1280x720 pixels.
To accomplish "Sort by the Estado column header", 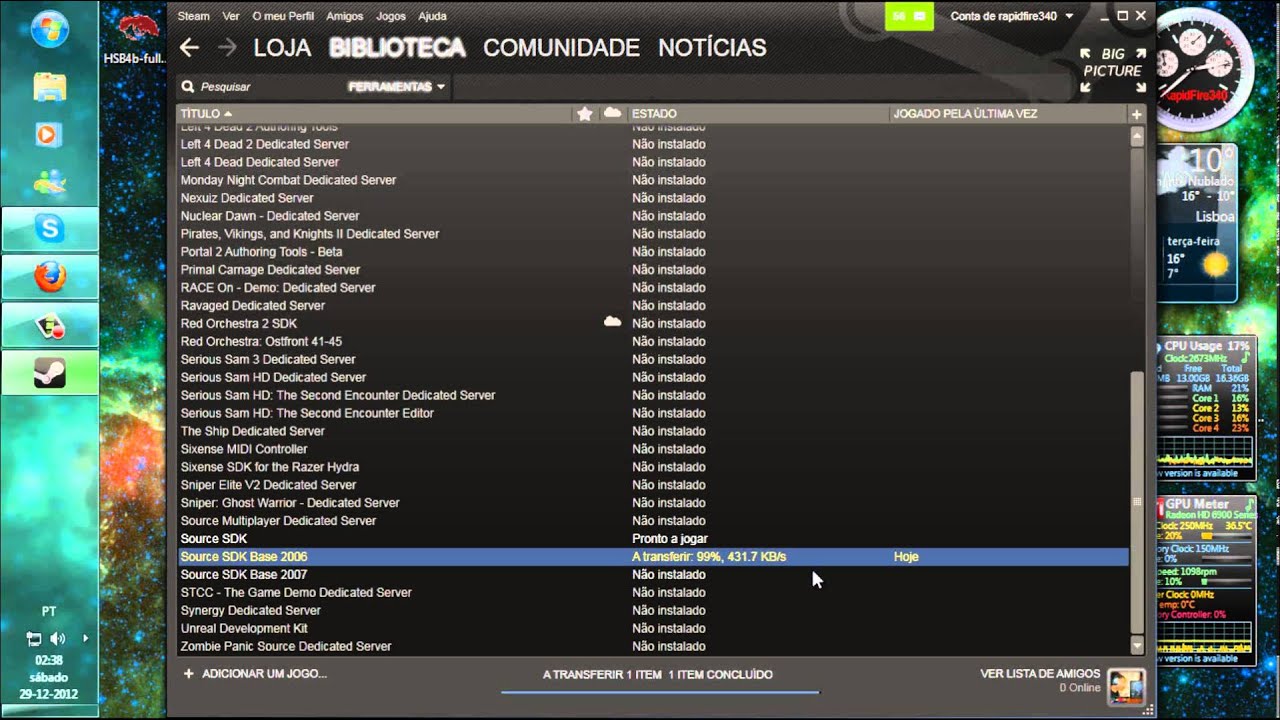I will (x=655, y=114).
